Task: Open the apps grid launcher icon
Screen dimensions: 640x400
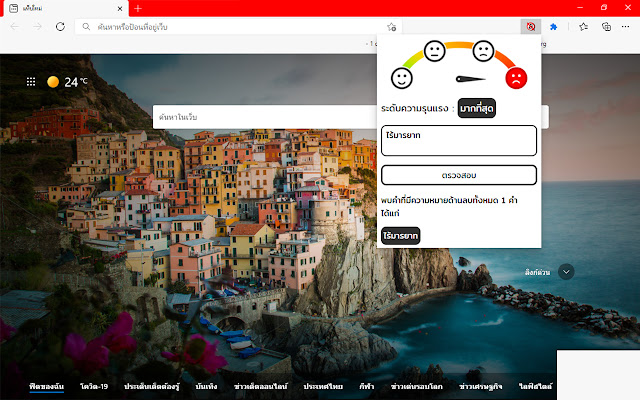Action: click(31, 82)
